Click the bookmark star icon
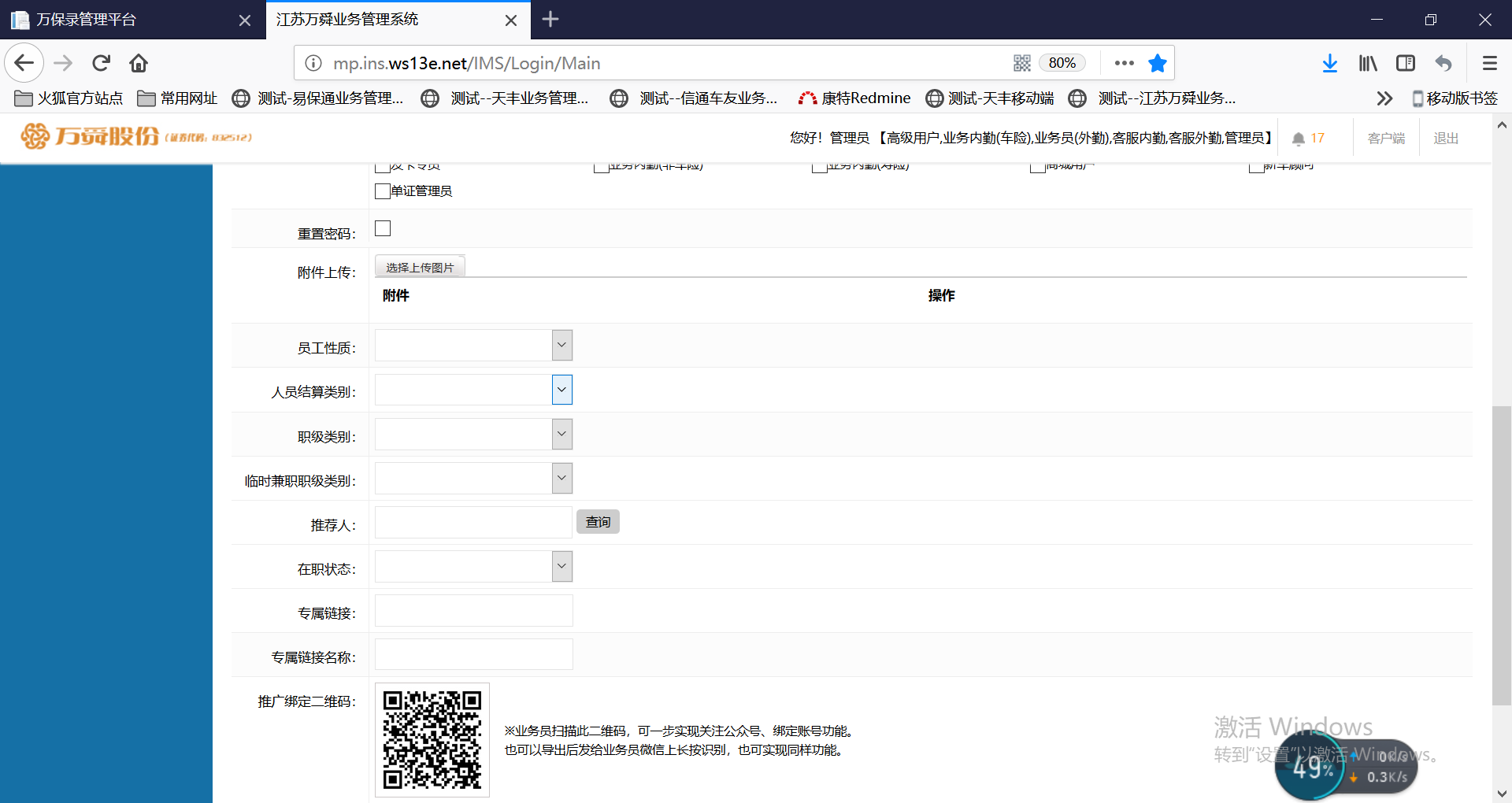 point(1157,63)
